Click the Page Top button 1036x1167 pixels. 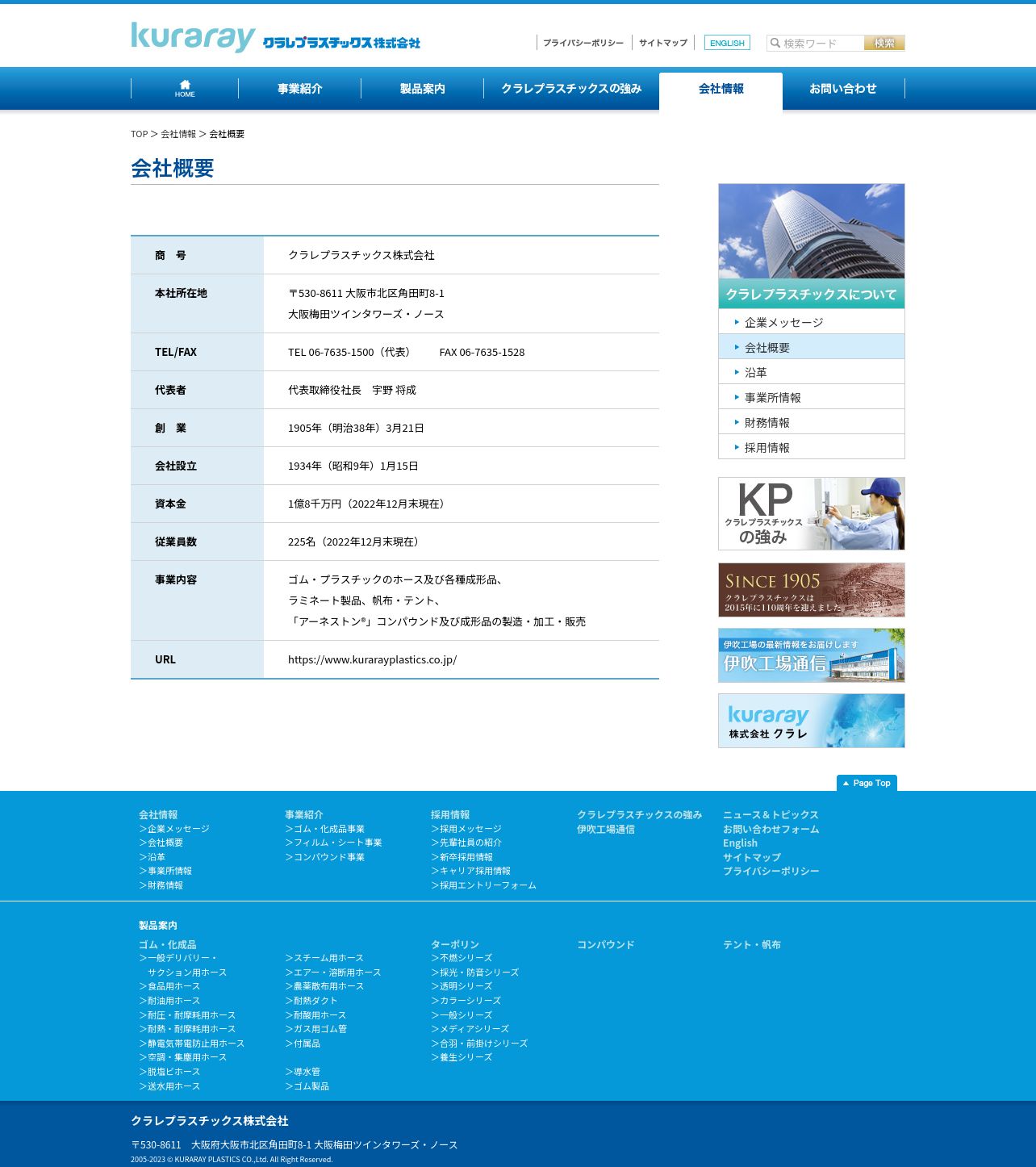(867, 783)
